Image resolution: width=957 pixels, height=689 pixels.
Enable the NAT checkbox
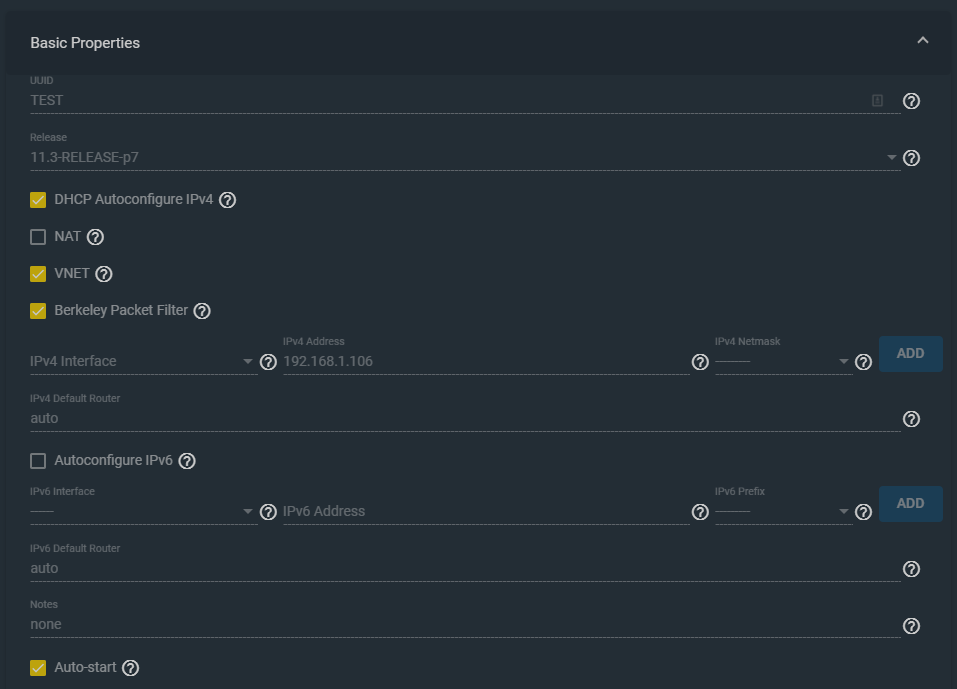[38, 237]
